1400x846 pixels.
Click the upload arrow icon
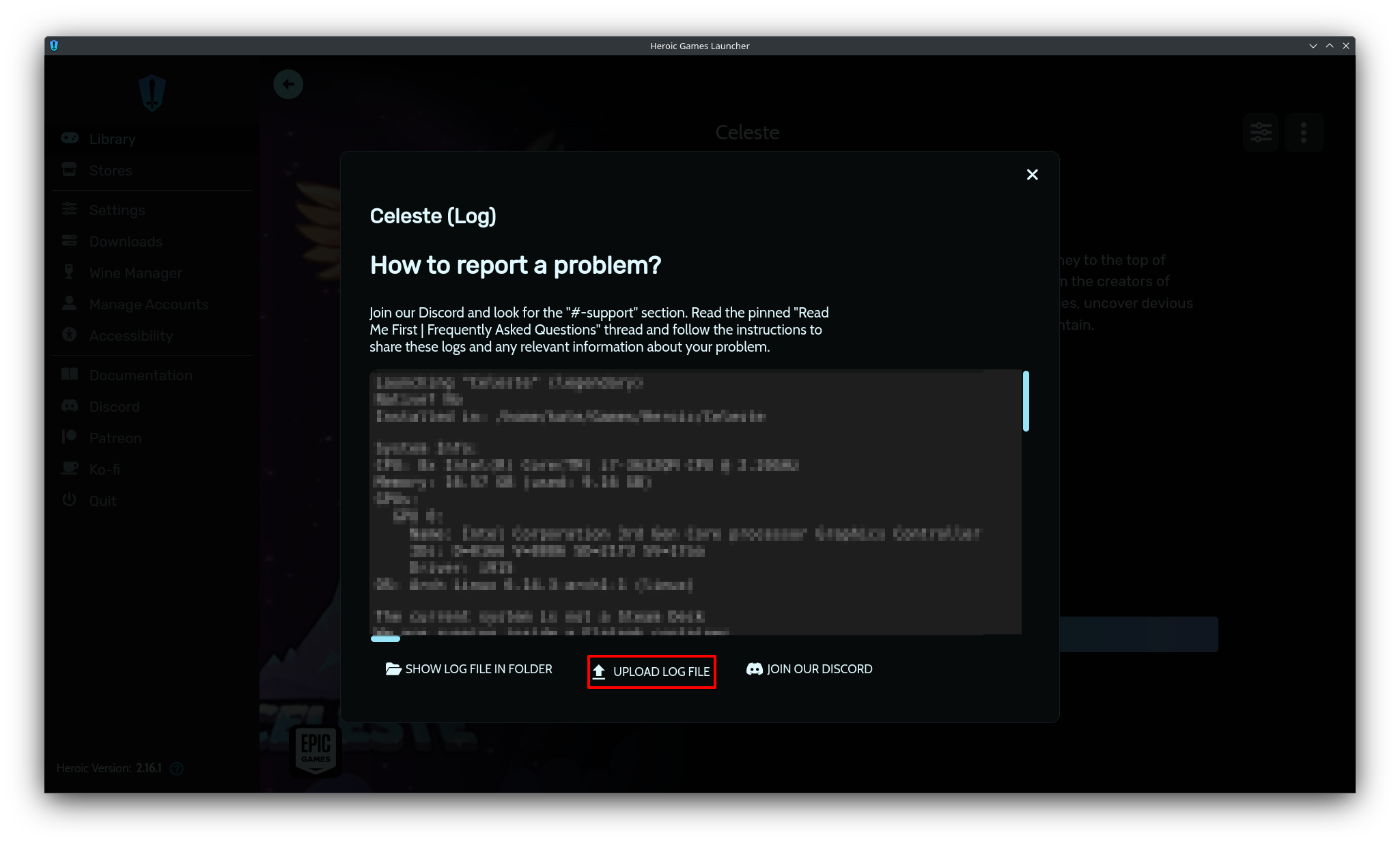[599, 672]
